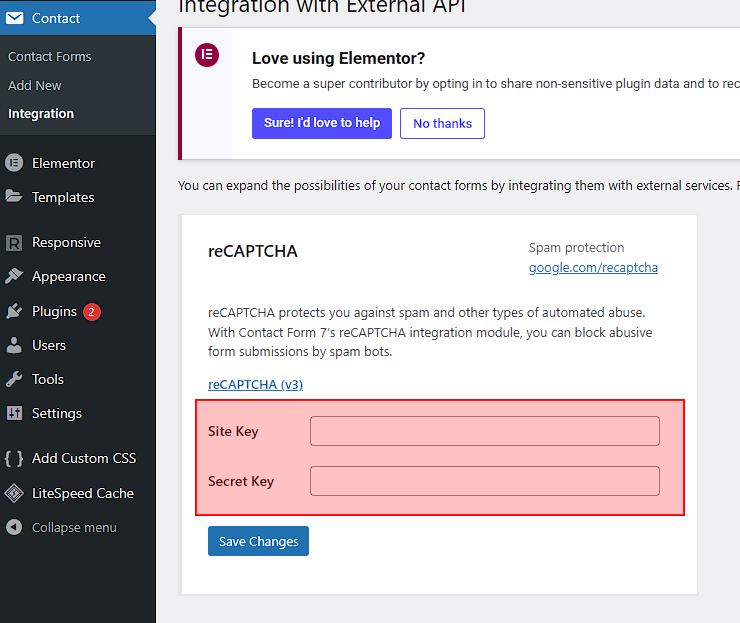Click the LiteSpeed Cache diamond icon
The width and height of the screenshot is (740, 623).
(14, 493)
